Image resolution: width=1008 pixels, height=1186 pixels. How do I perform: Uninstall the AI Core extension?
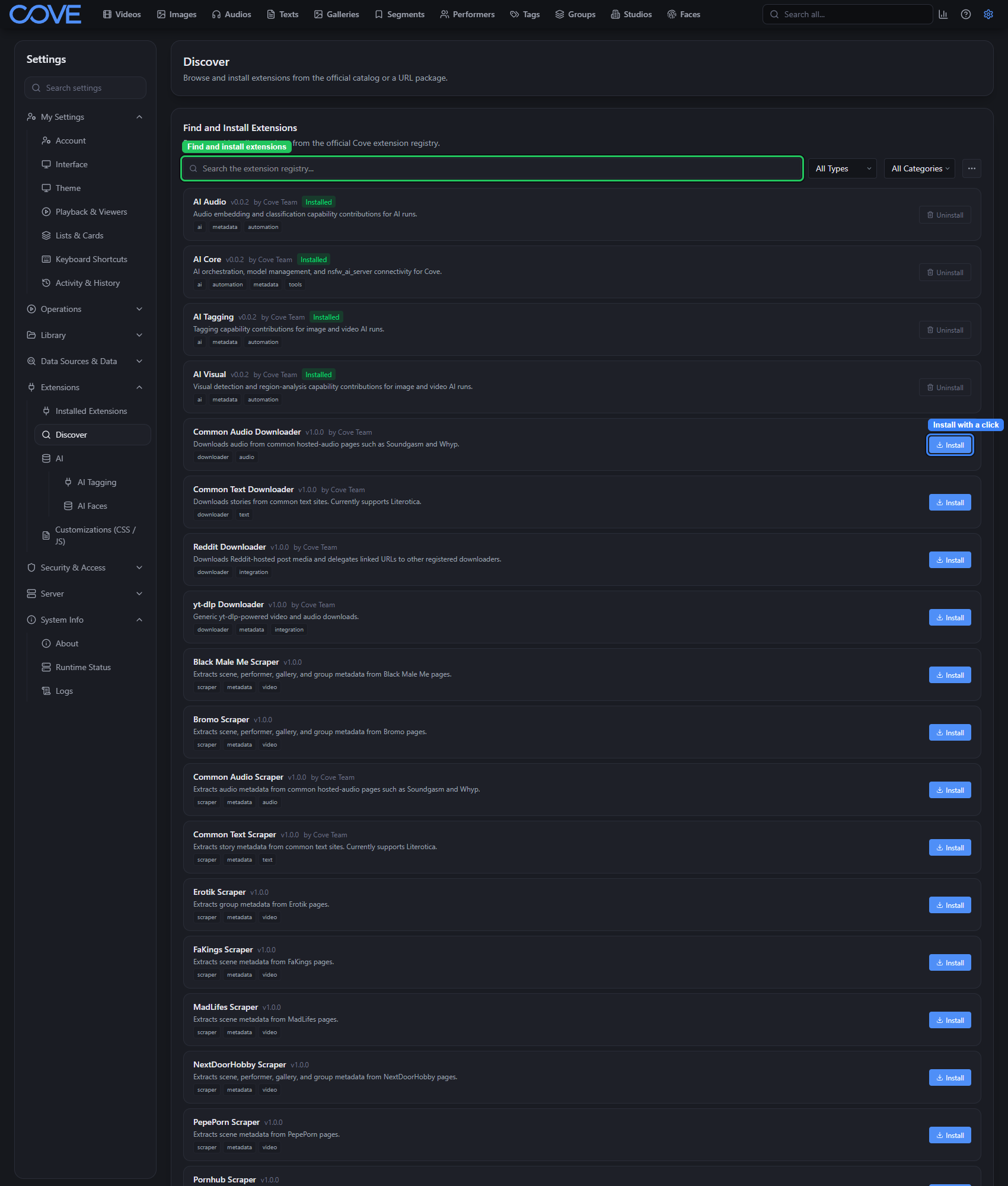pyautogui.click(x=945, y=272)
